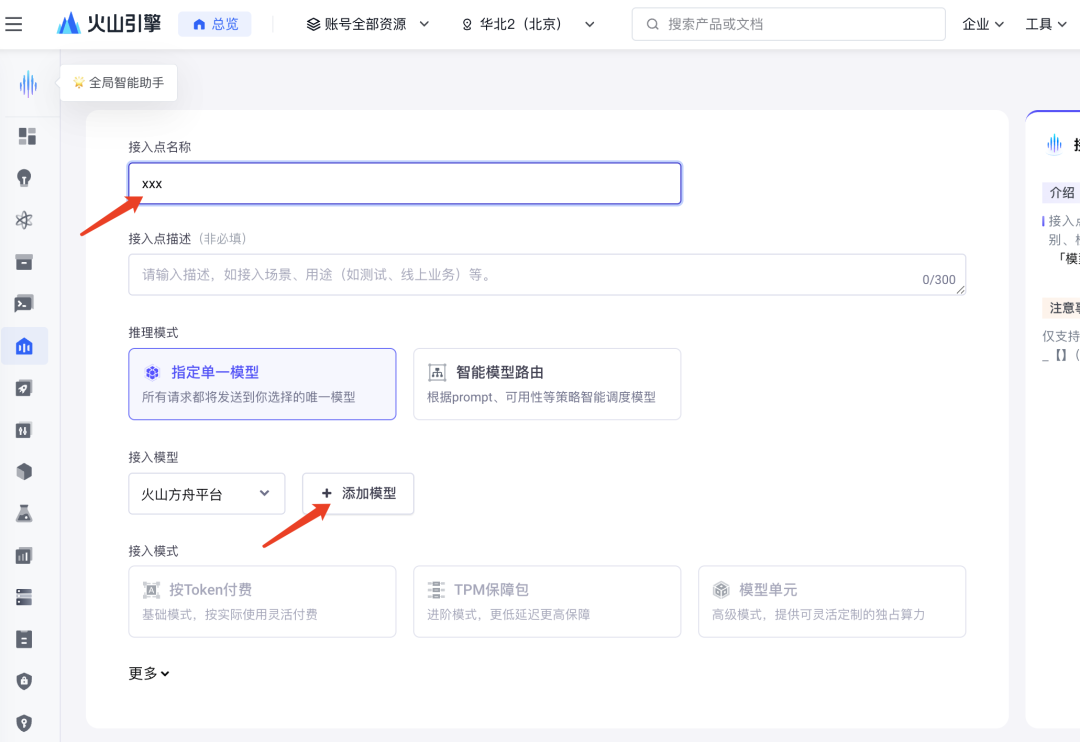
Task: Click the shield lock sidebar icon
Action: 24,681
